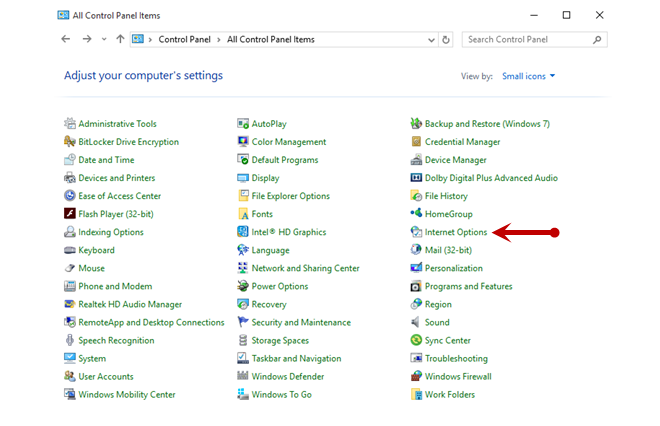Open Windows Mobility Center link
Screen dimensions: 660x426
[127, 394]
